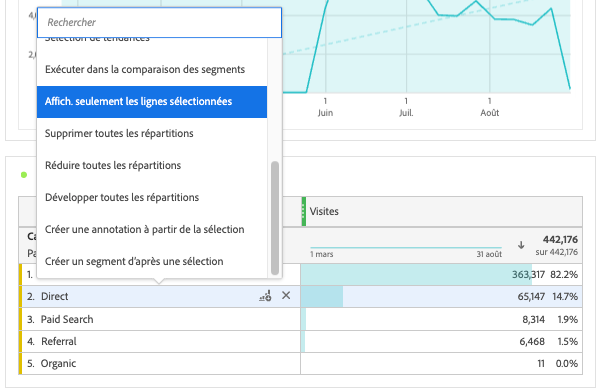Click the green handle on the Visites column header

pyautogui.click(x=304, y=211)
